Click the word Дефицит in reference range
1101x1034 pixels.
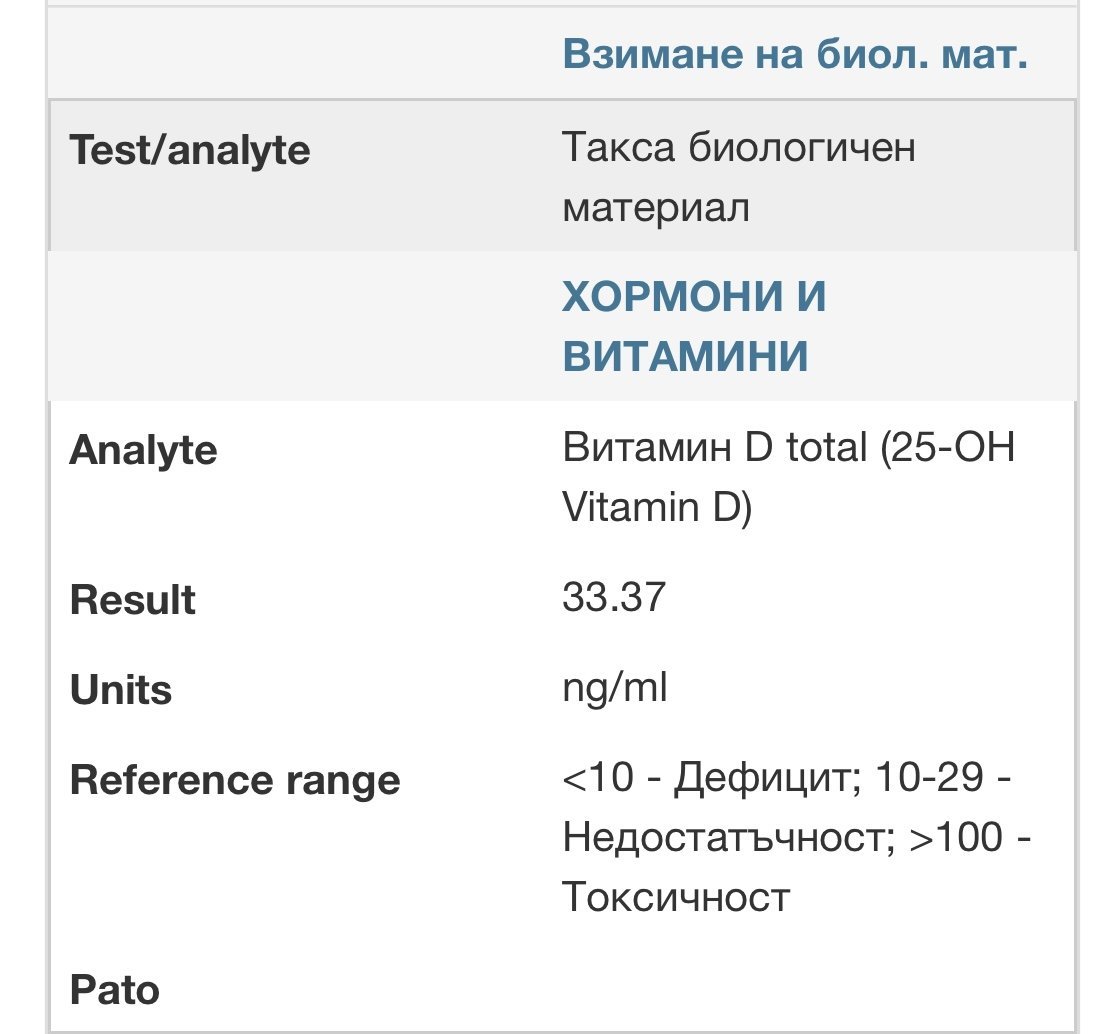click(x=759, y=778)
